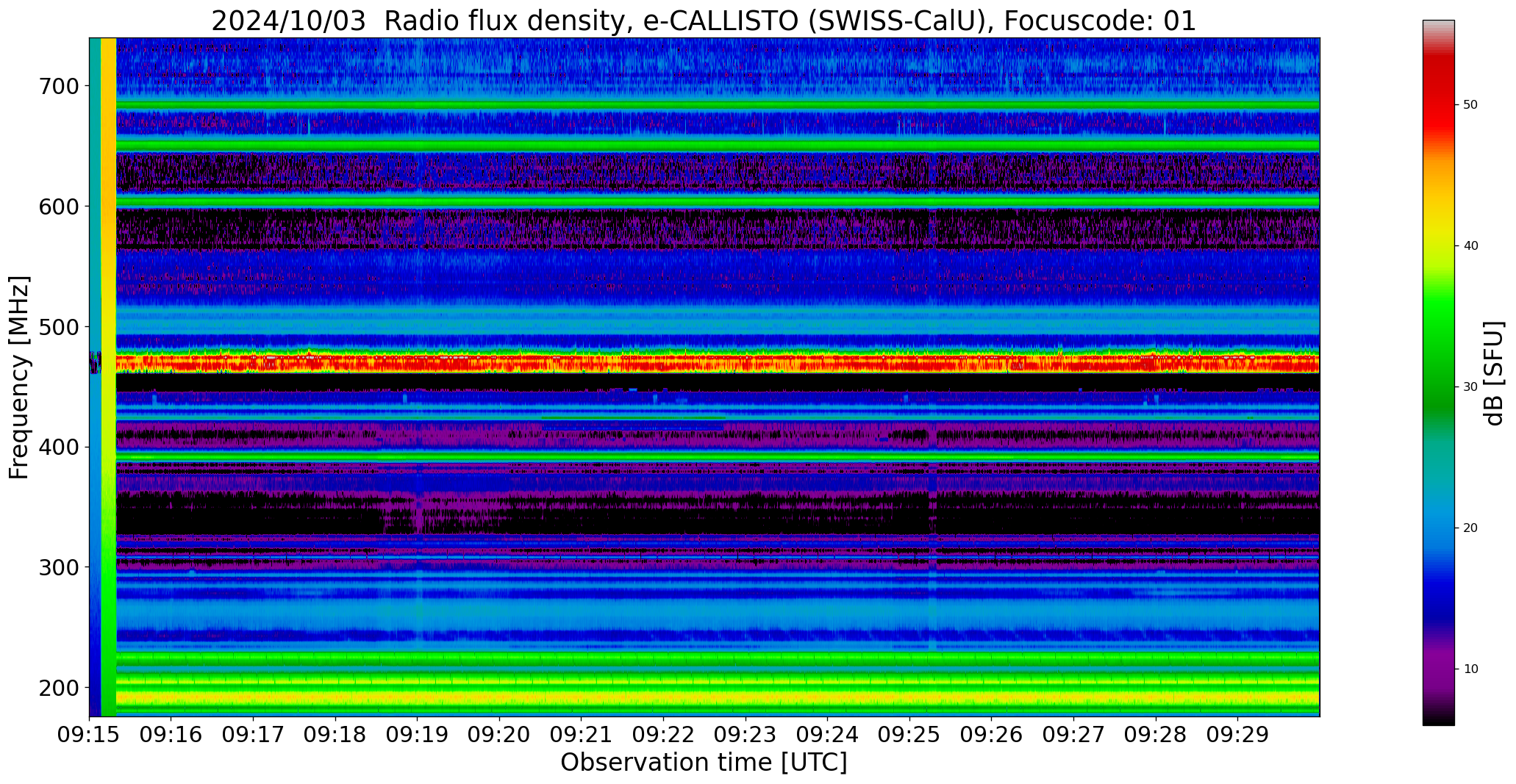This screenshot has width=1516, height=784.
Task: Click the 700 frequency tick label
Action: [58, 87]
